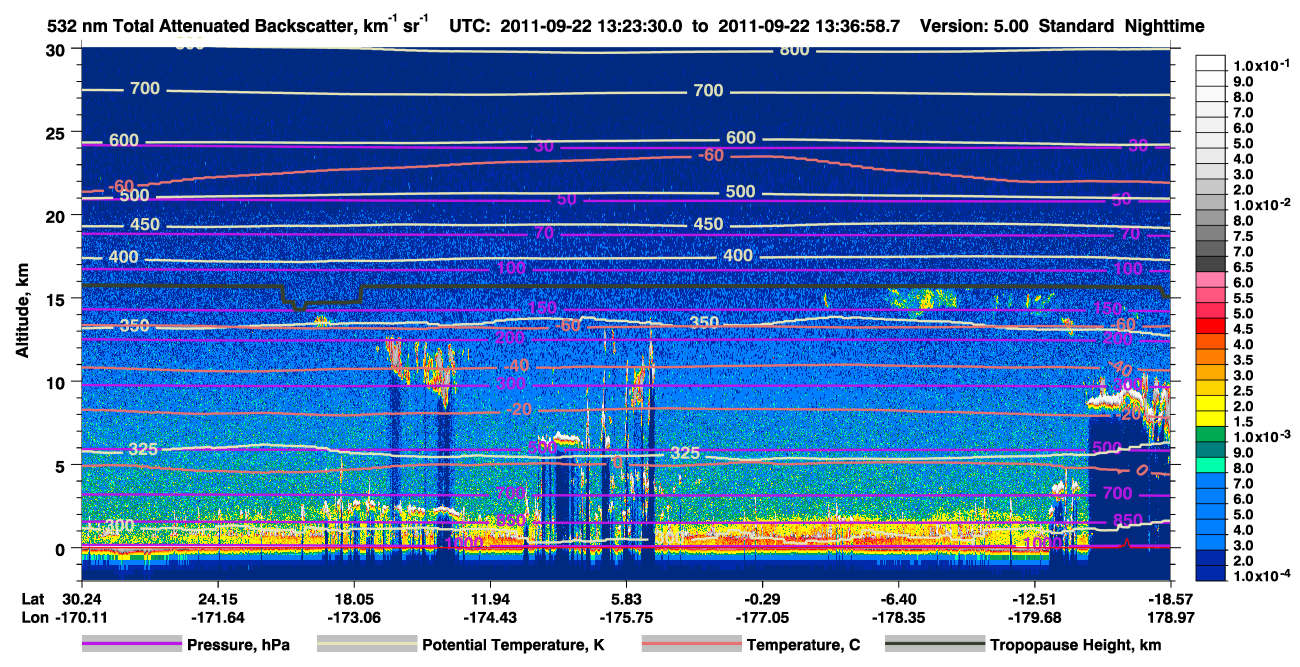
Task: Click the 'Tropopause Height, km' legend label
Action: tap(1075, 645)
